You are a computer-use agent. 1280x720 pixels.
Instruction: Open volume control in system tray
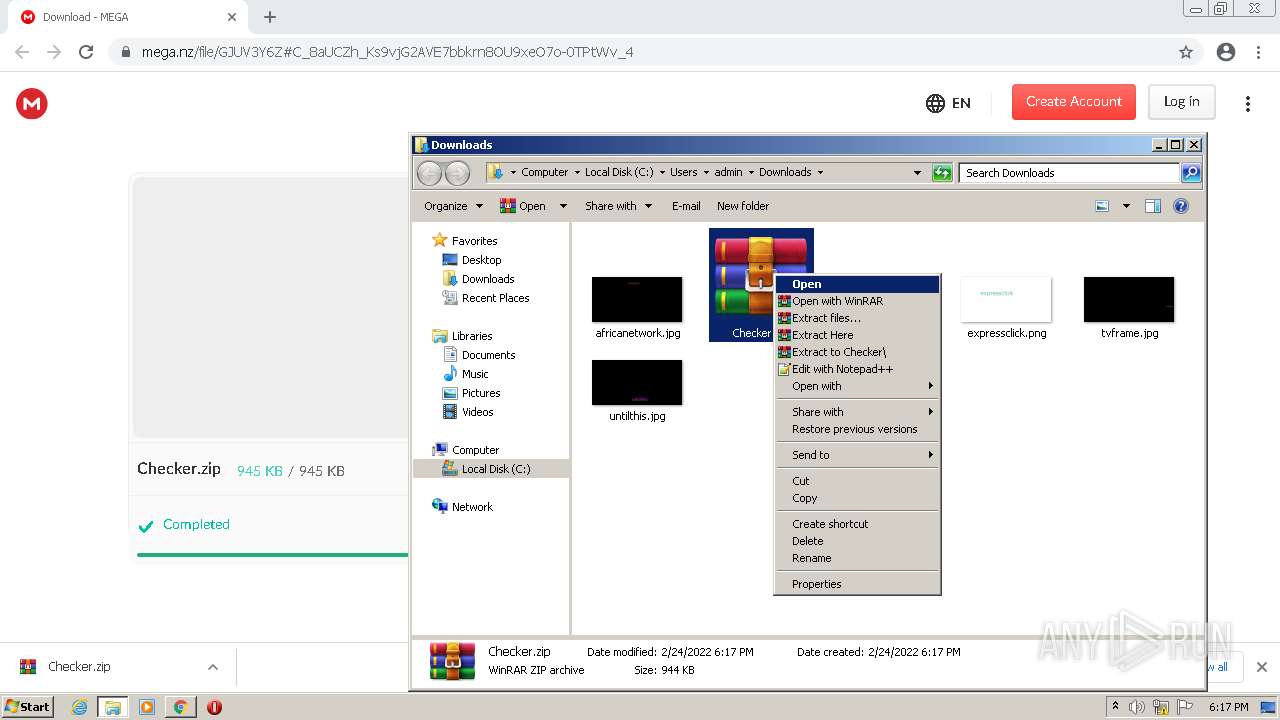click(1137, 707)
